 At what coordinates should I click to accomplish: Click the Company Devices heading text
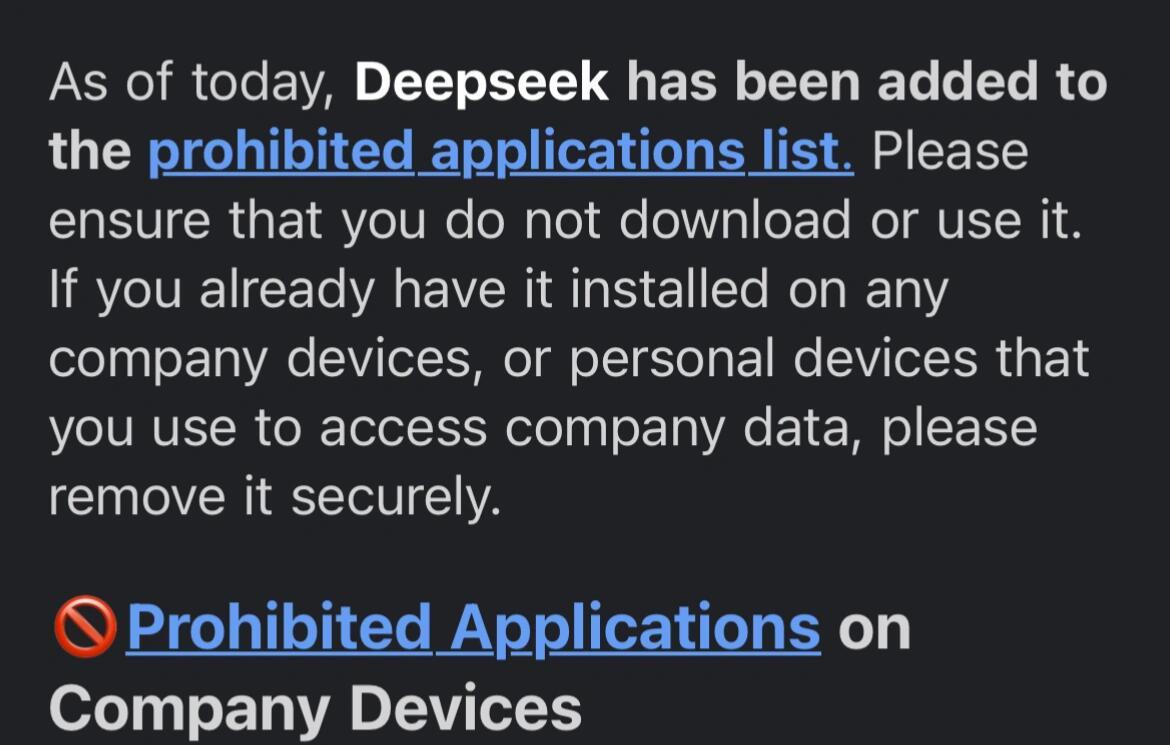click(x=315, y=709)
